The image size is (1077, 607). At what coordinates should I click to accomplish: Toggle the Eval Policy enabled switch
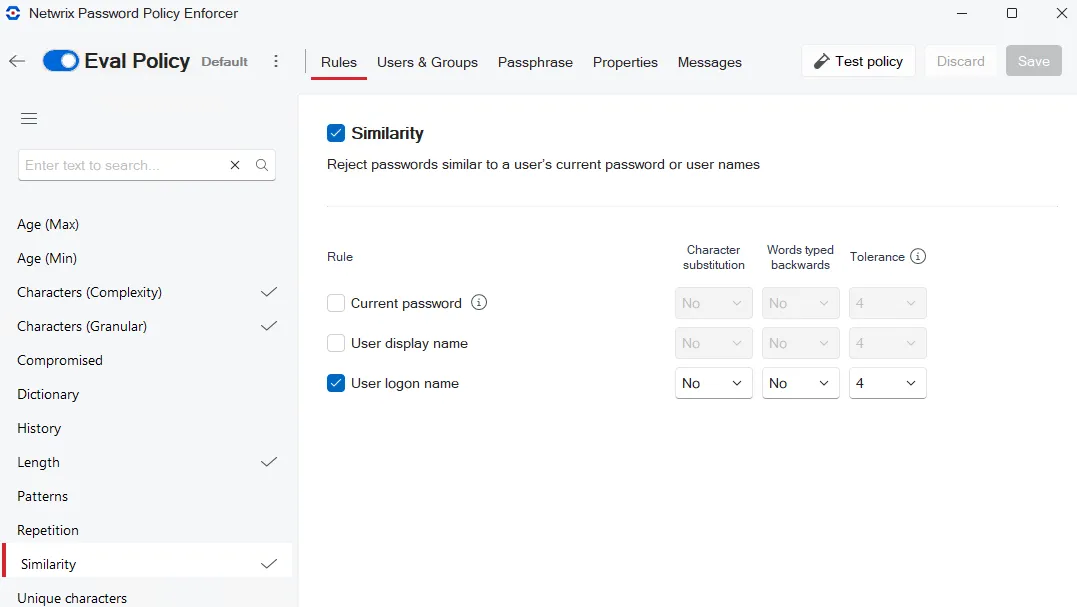click(x=60, y=61)
